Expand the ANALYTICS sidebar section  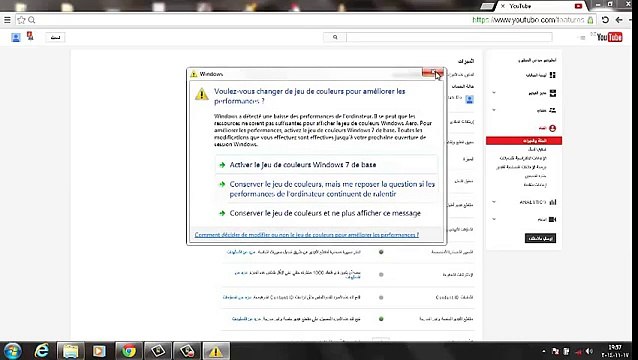494,202
